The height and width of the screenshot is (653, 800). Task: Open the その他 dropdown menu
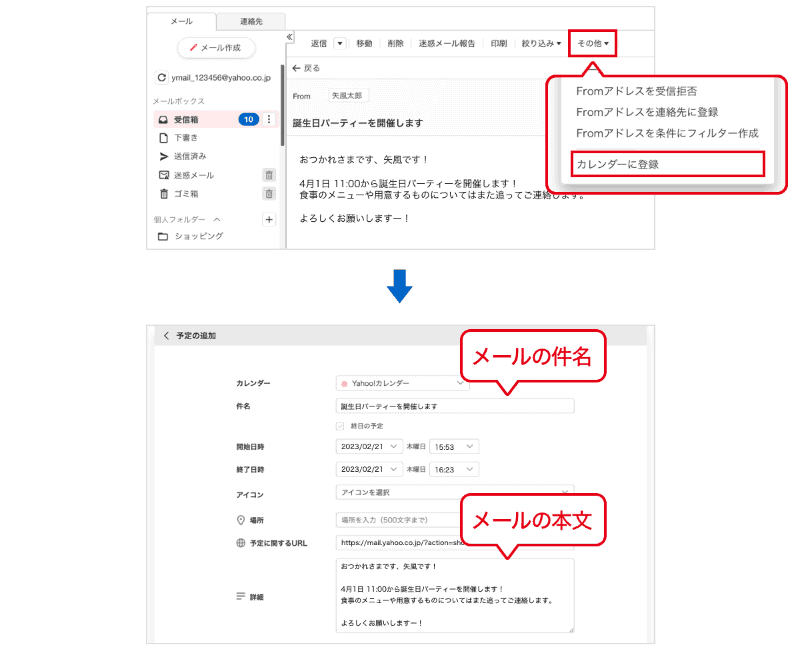coord(592,43)
